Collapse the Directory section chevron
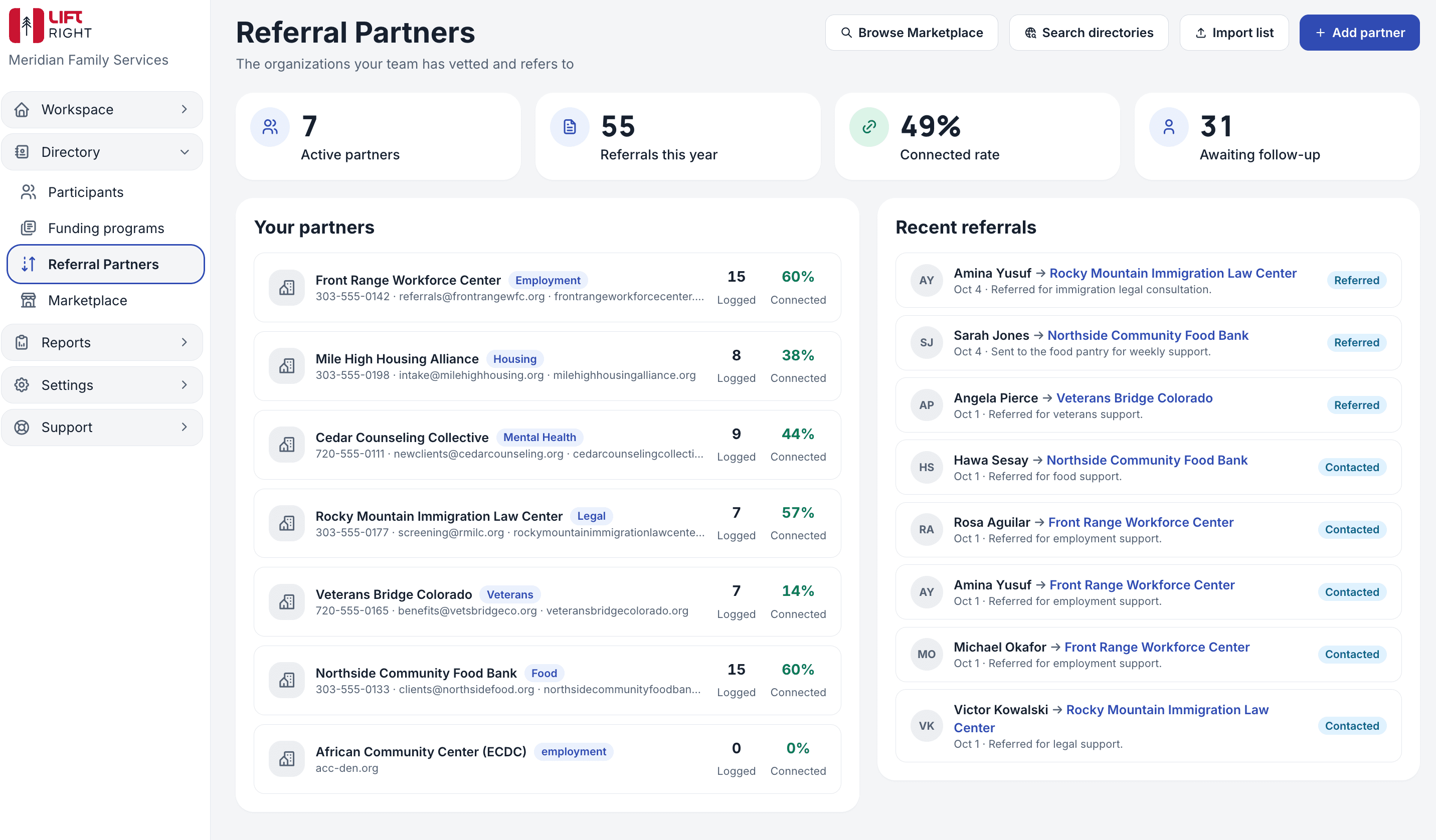The width and height of the screenshot is (1436, 840). click(184, 152)
